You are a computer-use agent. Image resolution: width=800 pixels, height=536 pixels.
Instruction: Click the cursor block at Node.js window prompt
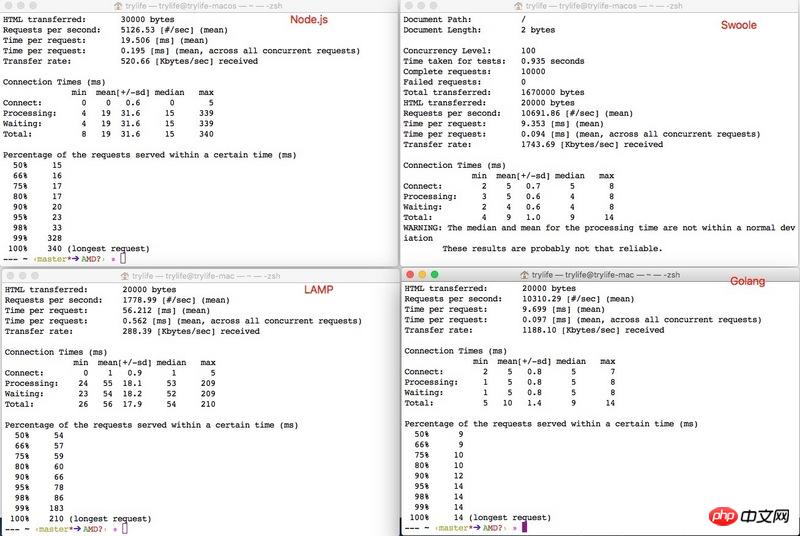point(123,259)
